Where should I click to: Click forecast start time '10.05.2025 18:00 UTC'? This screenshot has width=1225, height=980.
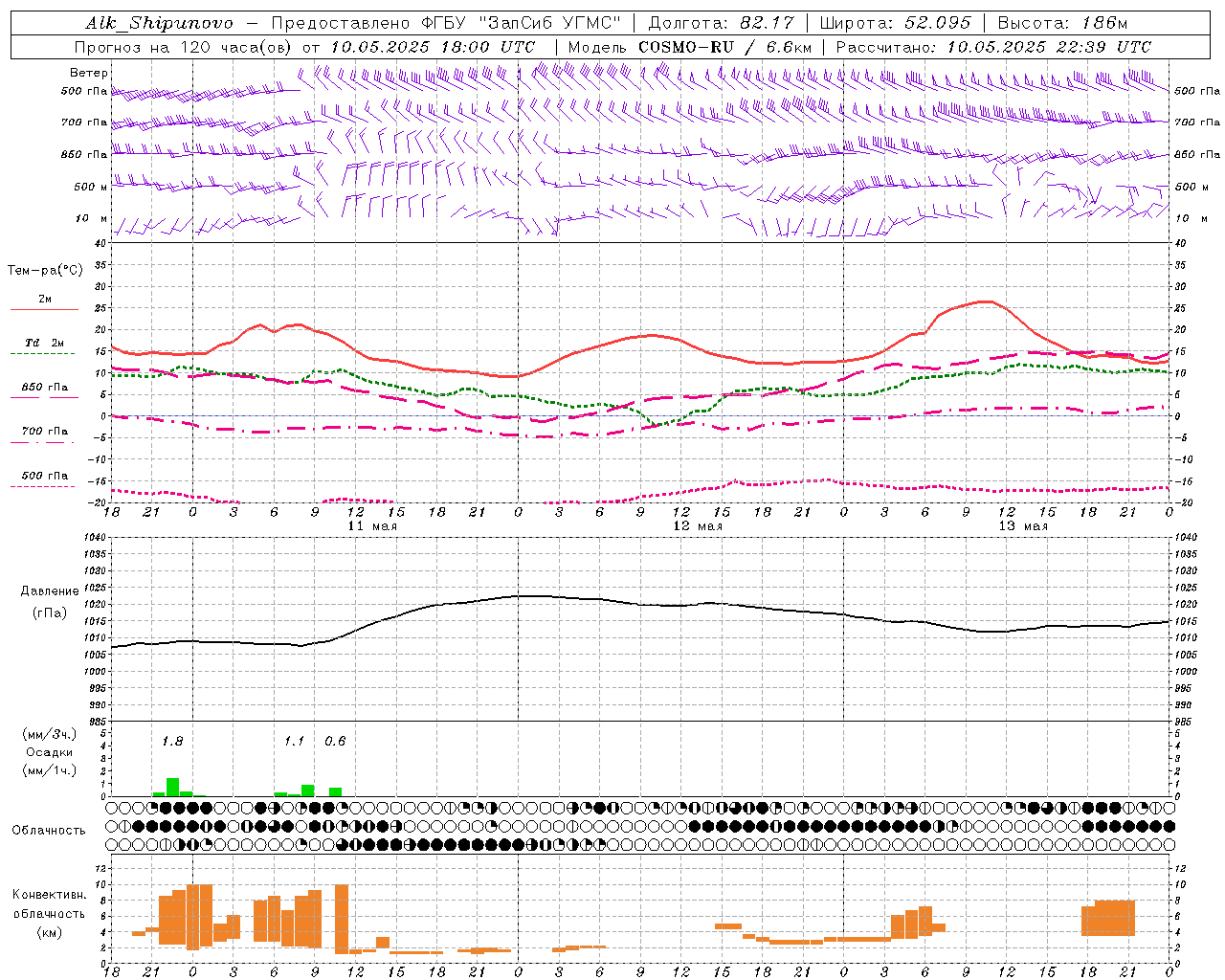tap(433, 47)
